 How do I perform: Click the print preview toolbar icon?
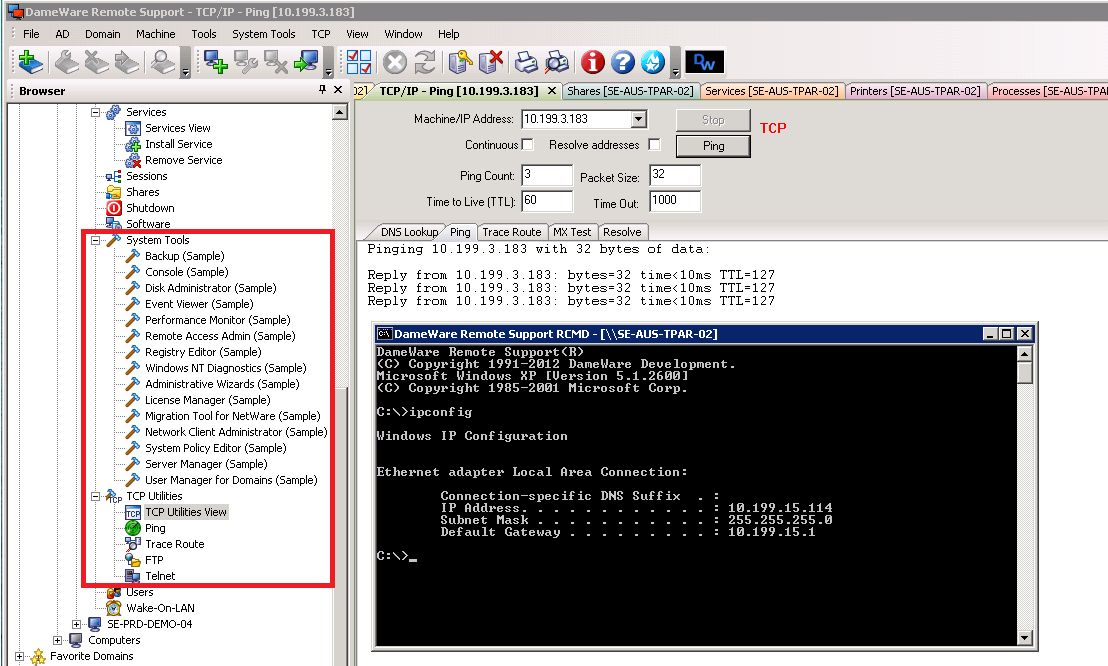tap(557, 62)
